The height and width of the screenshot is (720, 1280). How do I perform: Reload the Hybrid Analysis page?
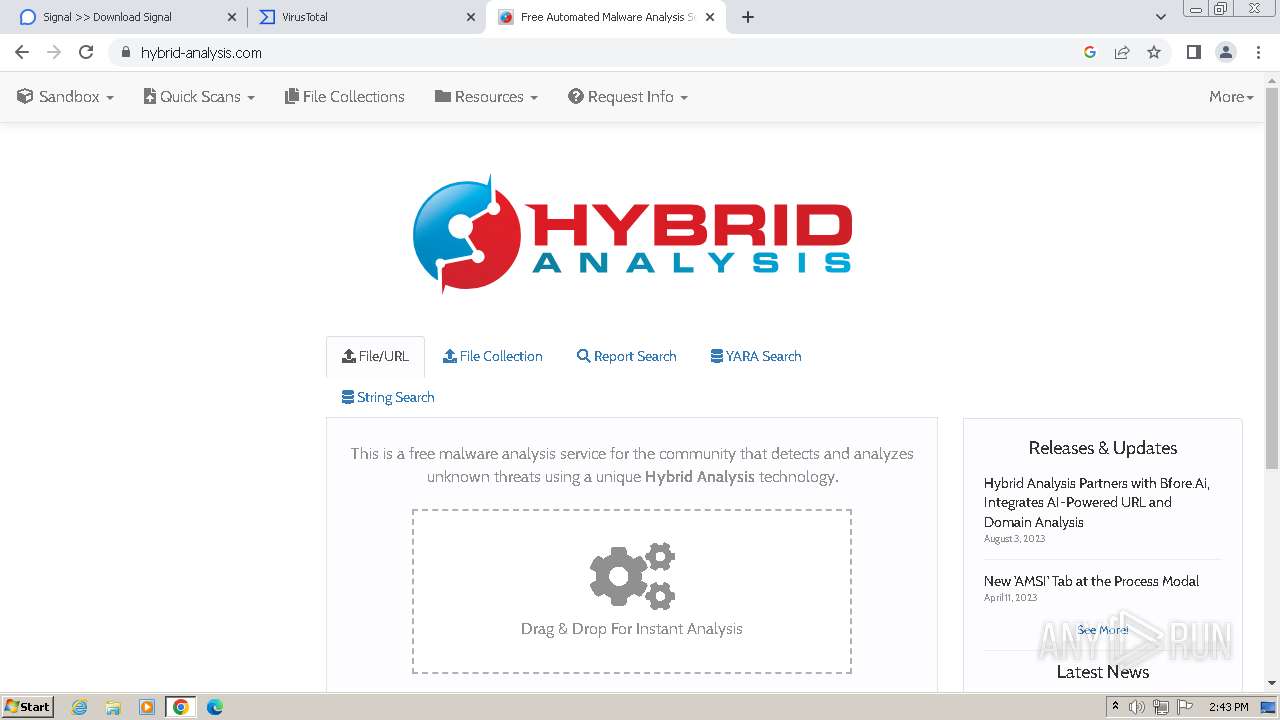pyautogui.click(x=86, y=52)
